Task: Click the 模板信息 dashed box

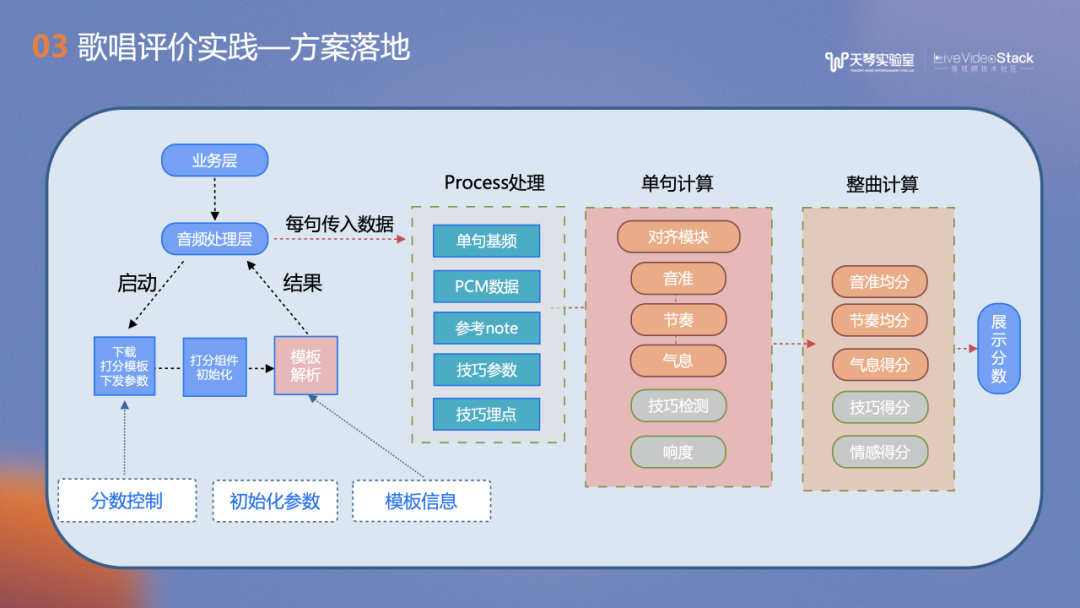Action: (x=422, y=501)
